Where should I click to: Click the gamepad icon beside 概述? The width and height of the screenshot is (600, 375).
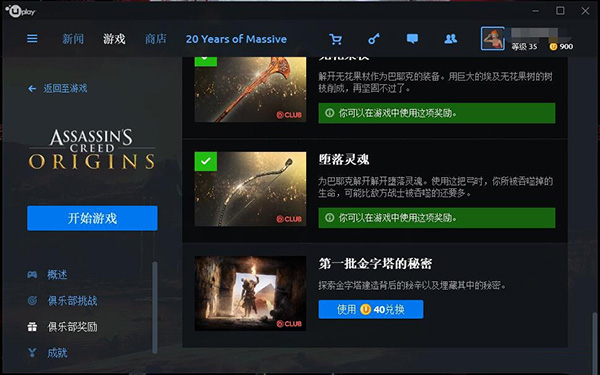click(32, 274)
